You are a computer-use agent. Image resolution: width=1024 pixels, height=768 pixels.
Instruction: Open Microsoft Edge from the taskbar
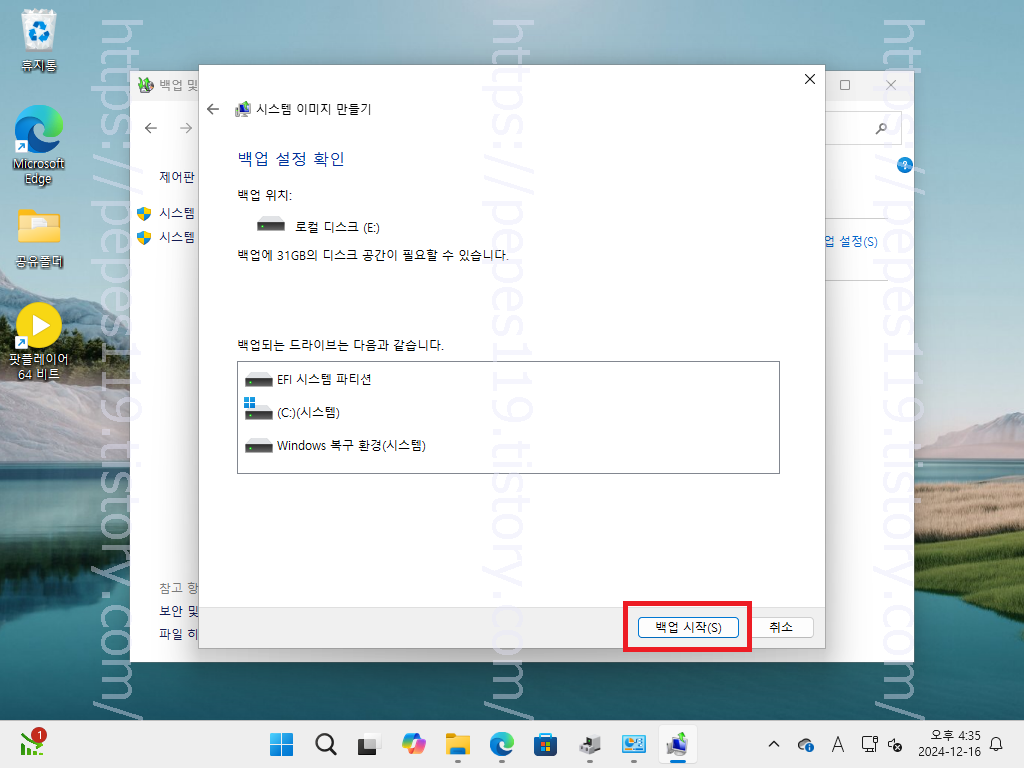click(x=502, y=744)
